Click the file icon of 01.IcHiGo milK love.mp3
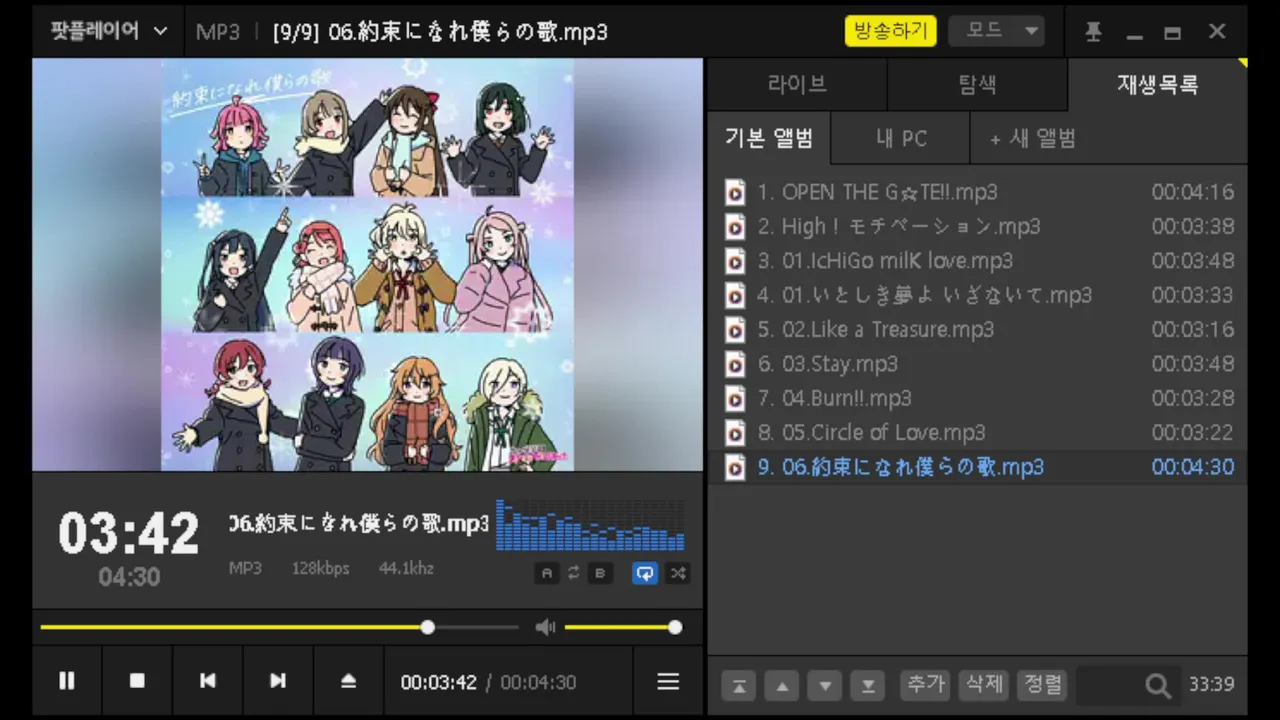This screenshot has width=1280, height=720. pos(735,261)
